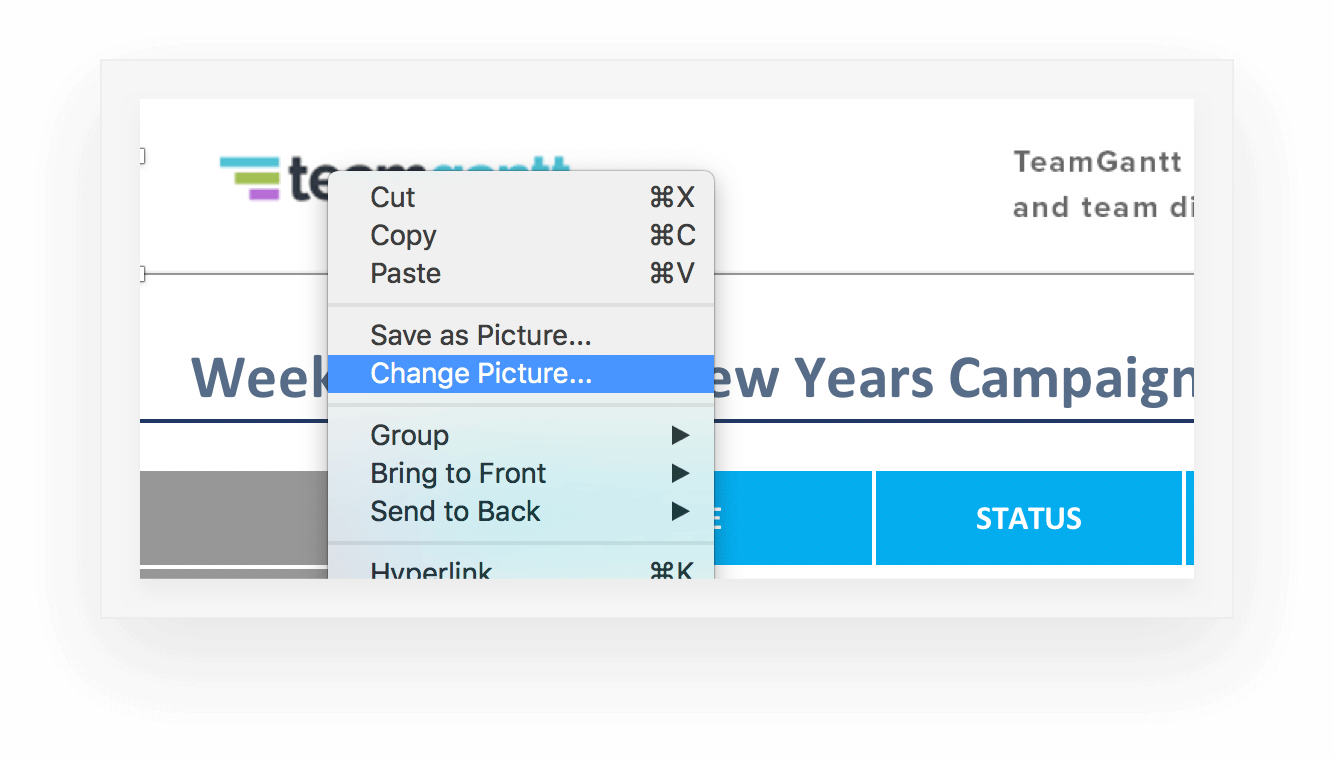Image resolution: width=1334 pixels, height=758 pixels.
Task: Click the STATUS column header cell
Action: coord(1028,518)
